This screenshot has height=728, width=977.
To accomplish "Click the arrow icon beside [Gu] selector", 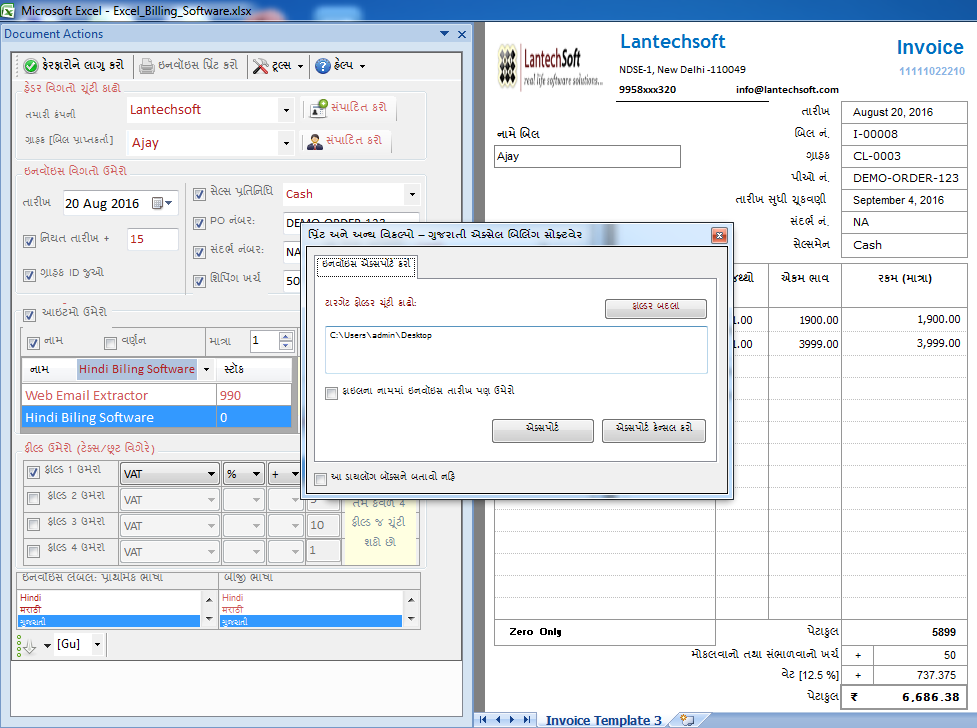I will (x=28, y=646).
